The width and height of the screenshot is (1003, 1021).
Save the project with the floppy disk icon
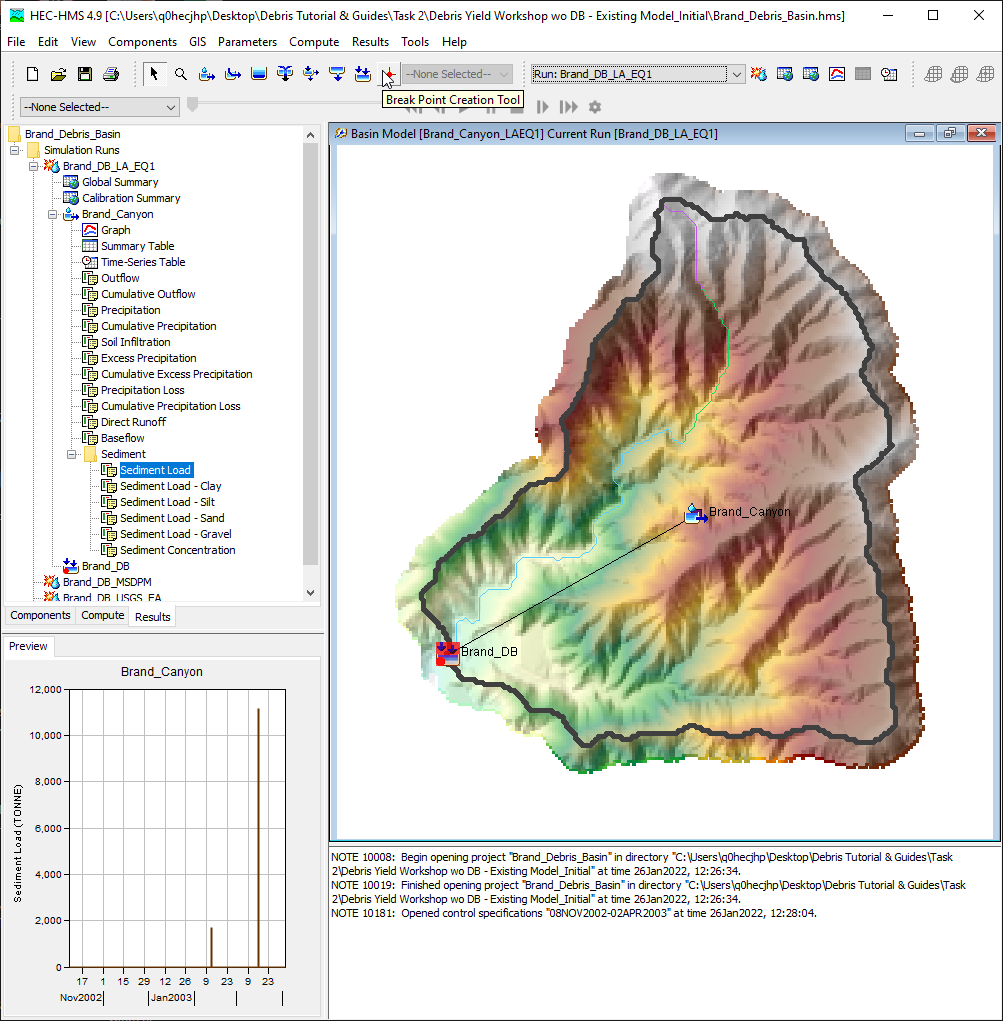pos(85,74)
